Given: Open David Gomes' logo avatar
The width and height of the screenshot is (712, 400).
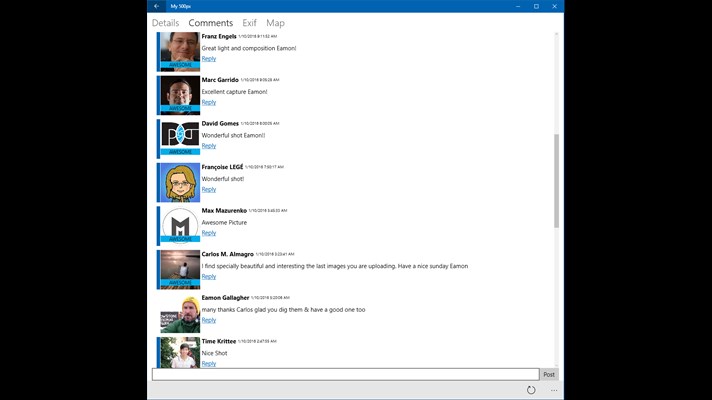Looking at the screenshot, I should [180, 139].
